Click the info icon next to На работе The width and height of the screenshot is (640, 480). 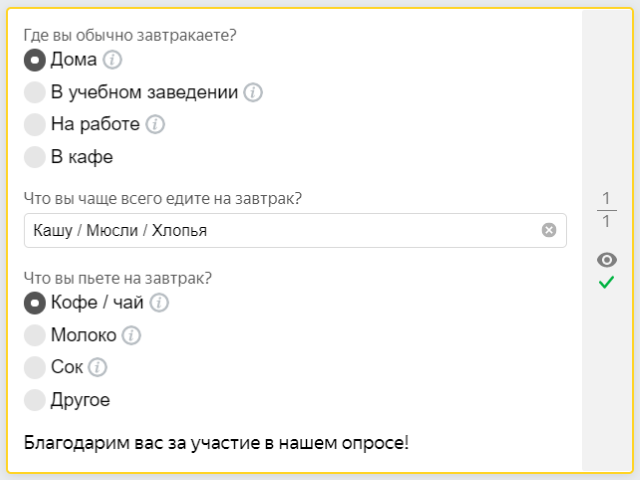(x=155, y=124)
